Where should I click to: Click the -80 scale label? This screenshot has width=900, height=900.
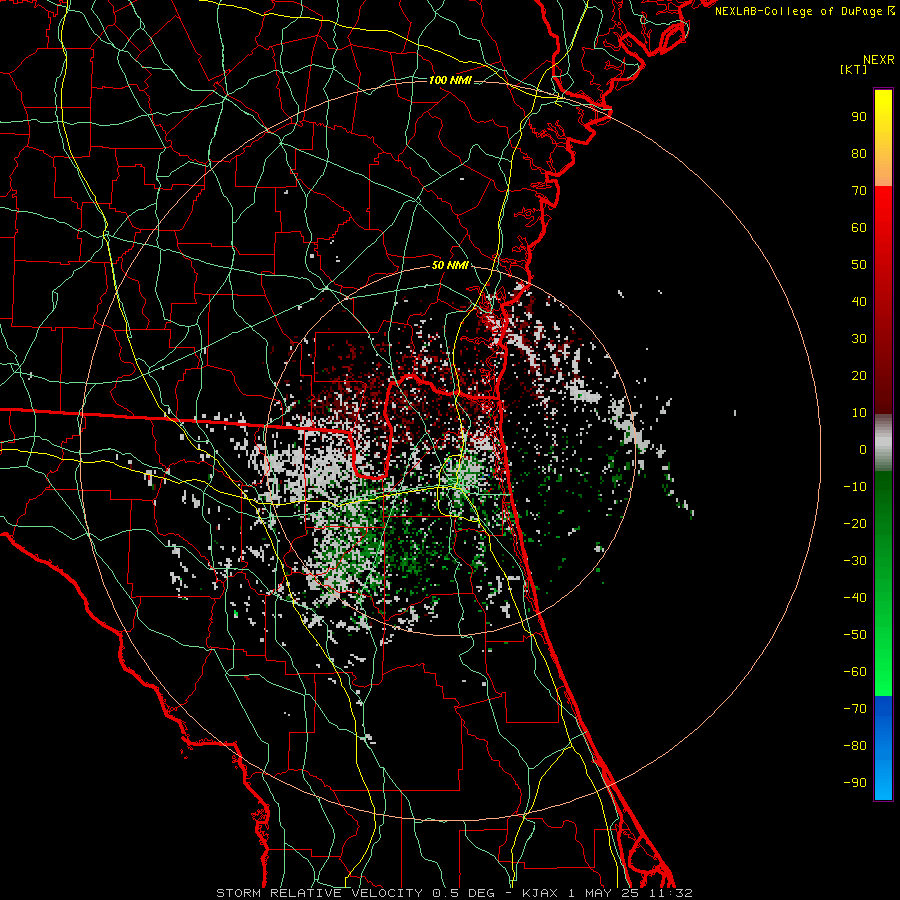click(855, 746)
